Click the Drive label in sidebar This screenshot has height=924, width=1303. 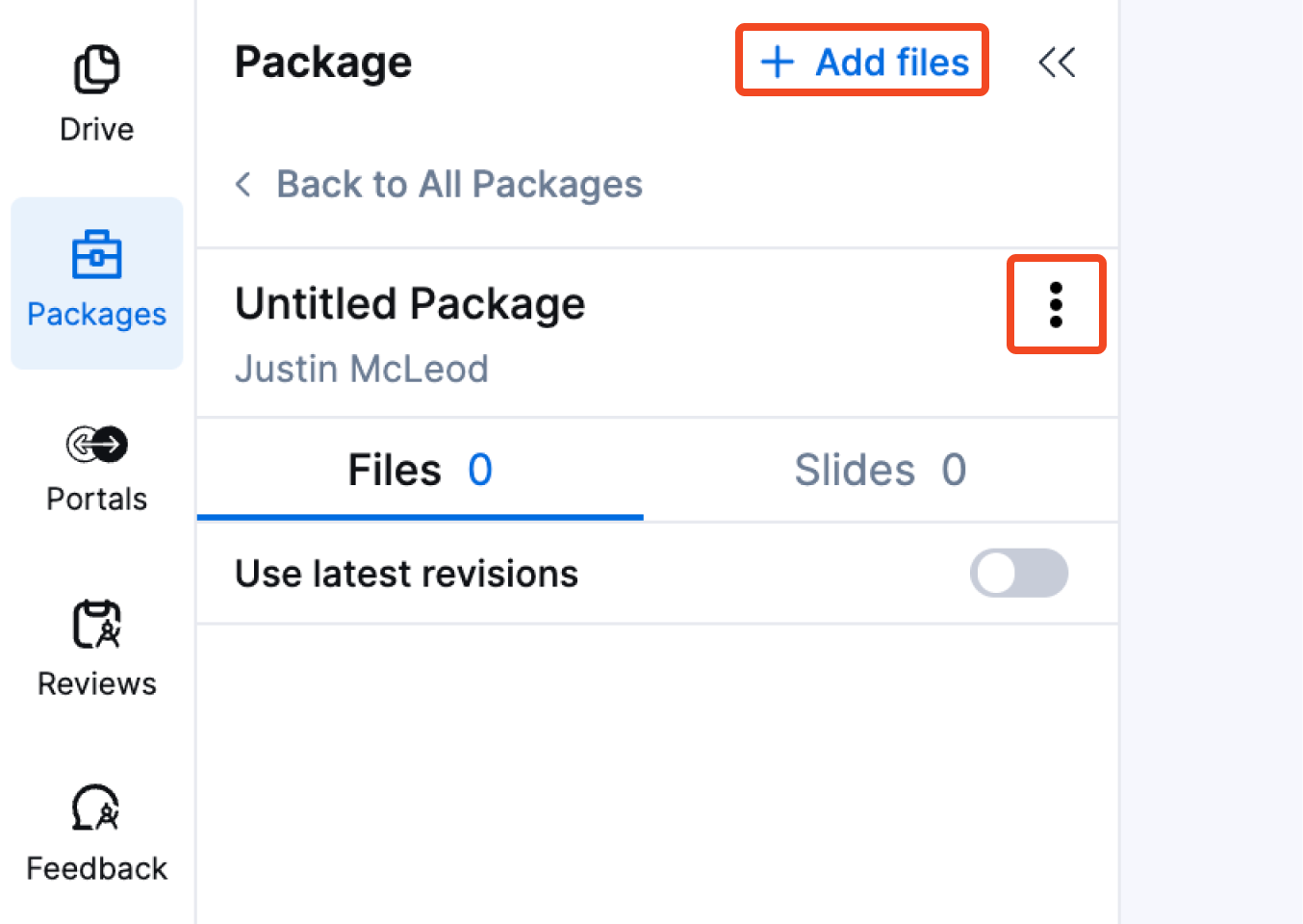tap(96, 129)
